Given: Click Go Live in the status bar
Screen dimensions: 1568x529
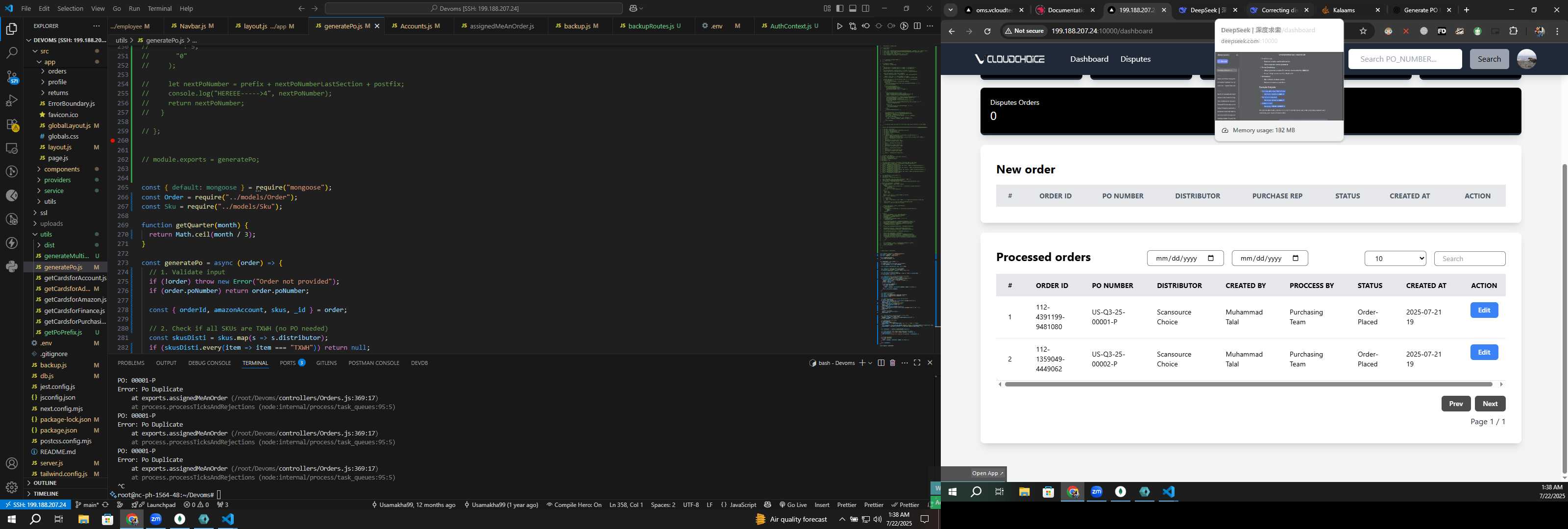Looking at the screenshot, I should pos(792,505).
